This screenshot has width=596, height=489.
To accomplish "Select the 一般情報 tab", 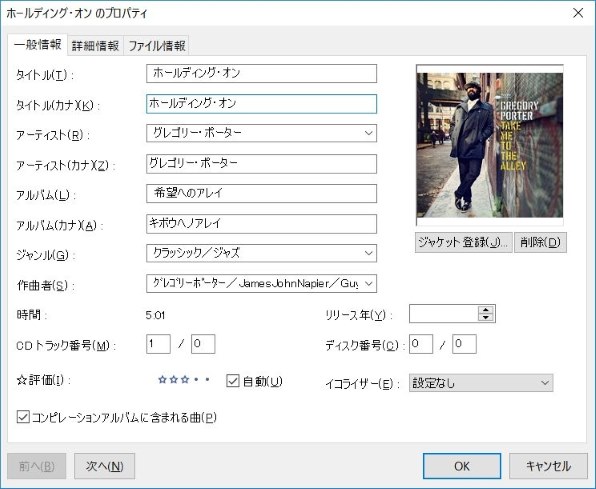I will (x=37, y=44).
